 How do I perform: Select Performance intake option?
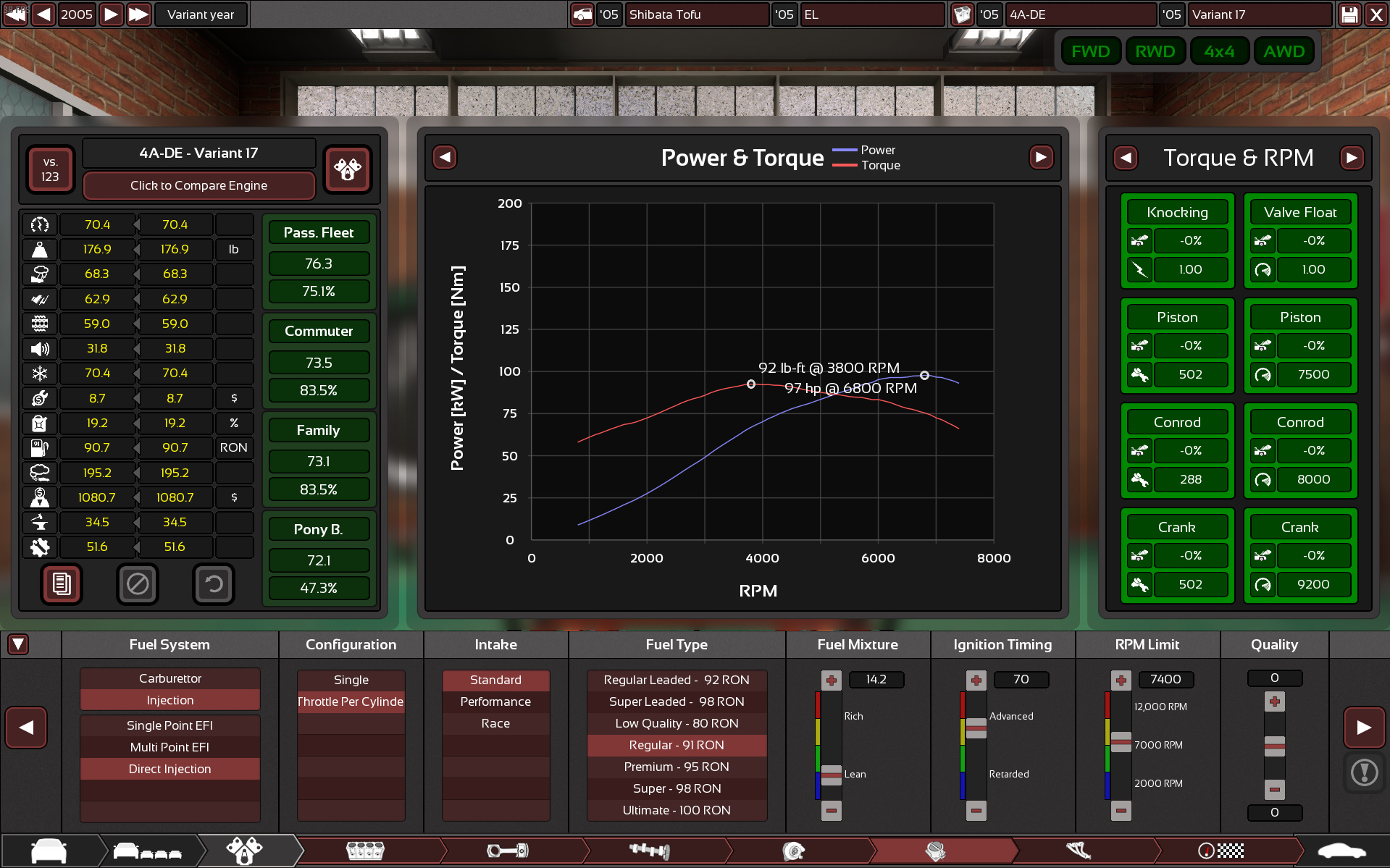click(495, 701)
